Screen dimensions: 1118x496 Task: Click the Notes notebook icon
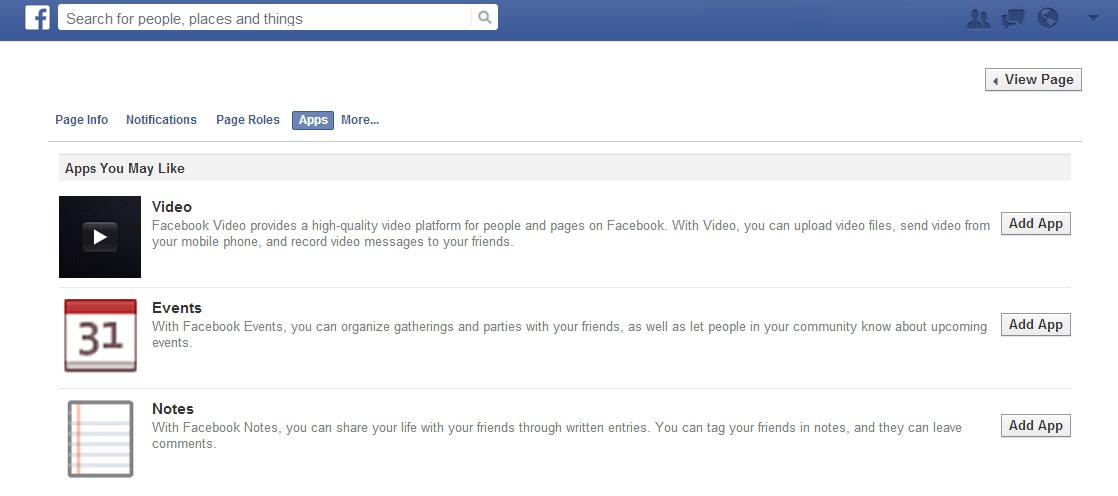click(101, 438)
